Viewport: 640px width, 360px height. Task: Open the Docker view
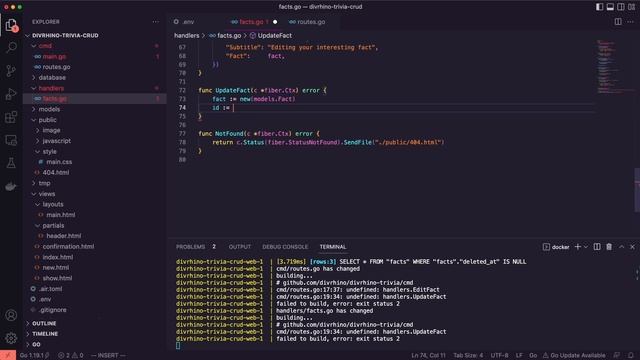point(11,187)
